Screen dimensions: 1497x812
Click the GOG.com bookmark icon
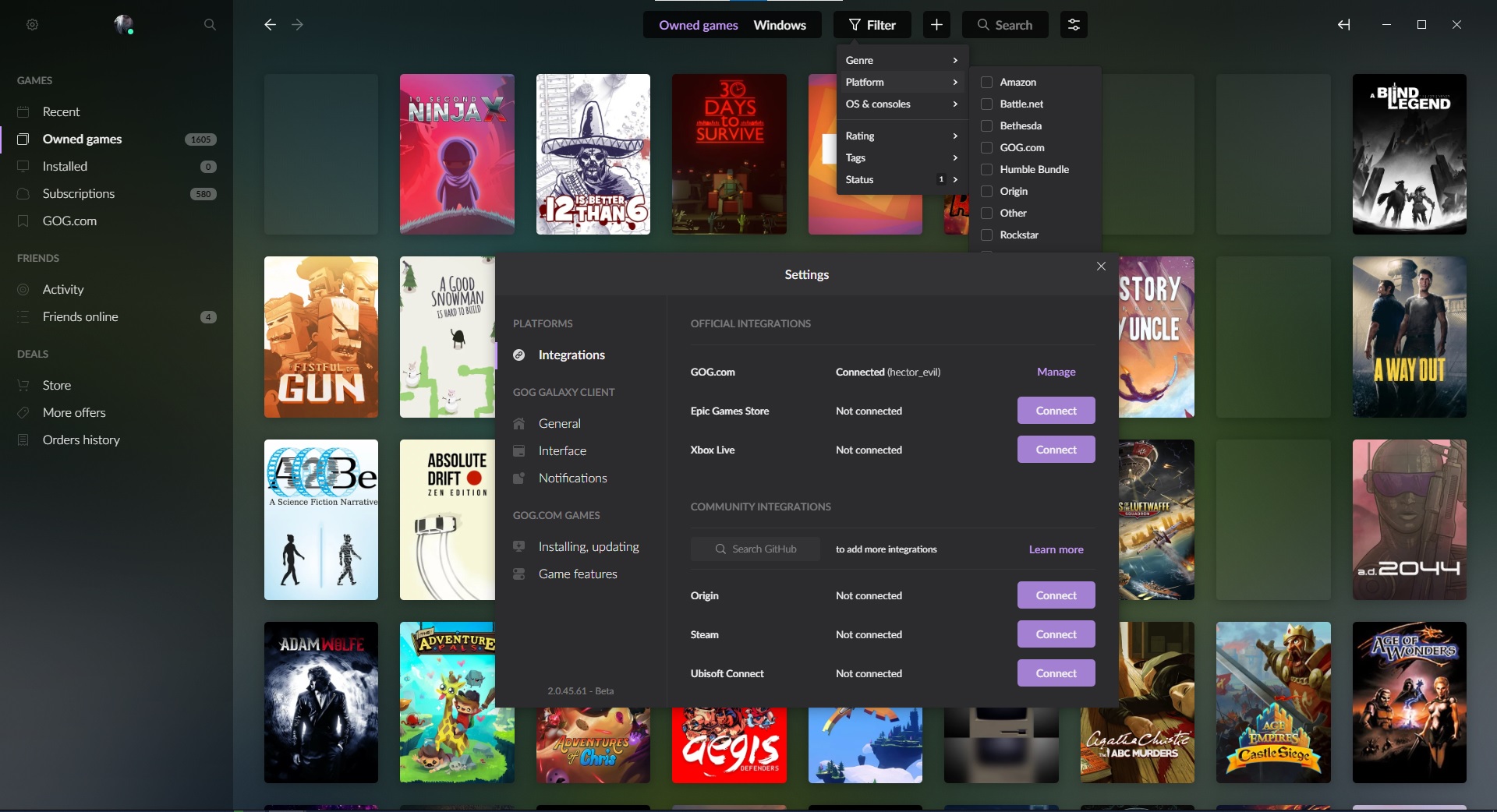click(23, 221)
